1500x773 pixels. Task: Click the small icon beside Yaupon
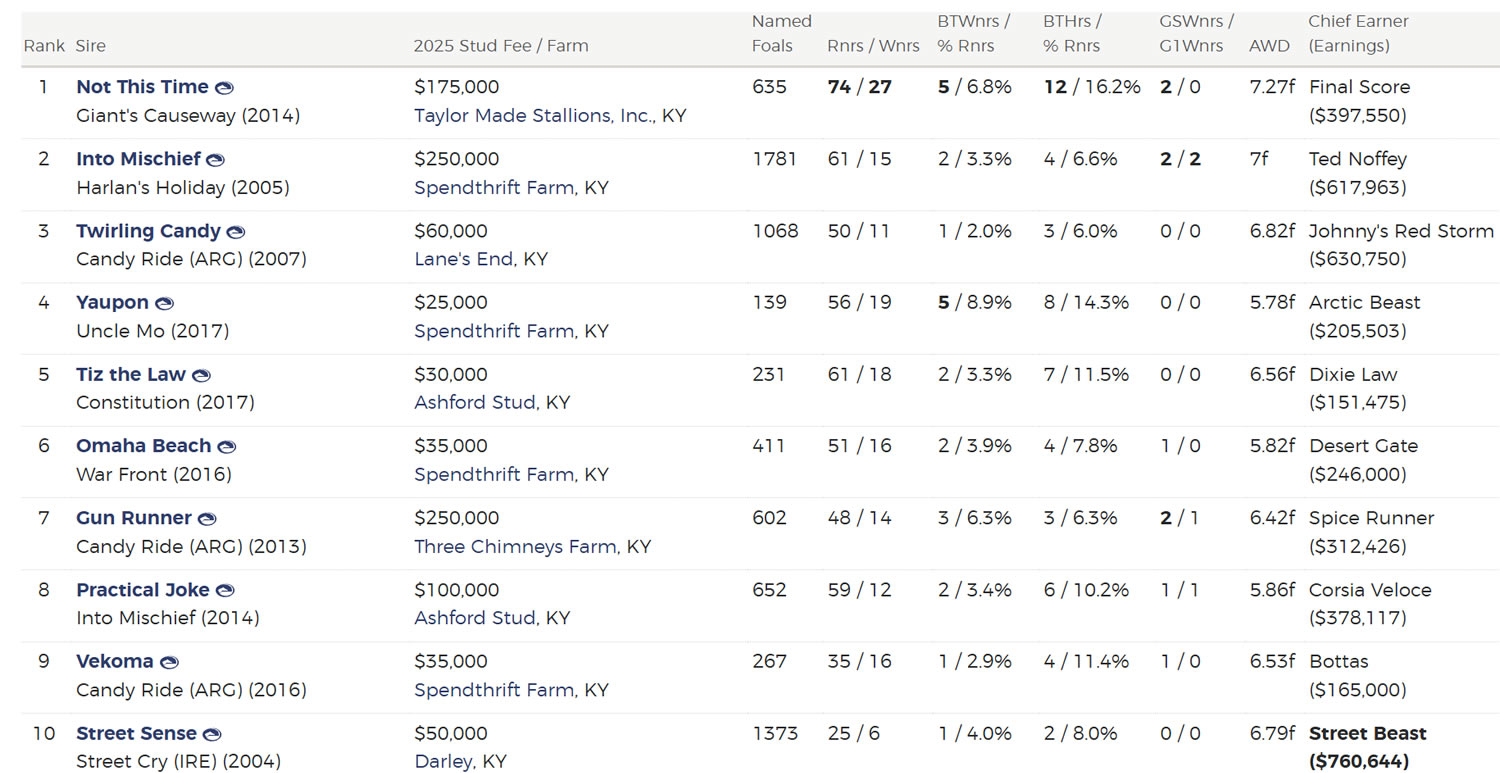[x=165, y=304]
